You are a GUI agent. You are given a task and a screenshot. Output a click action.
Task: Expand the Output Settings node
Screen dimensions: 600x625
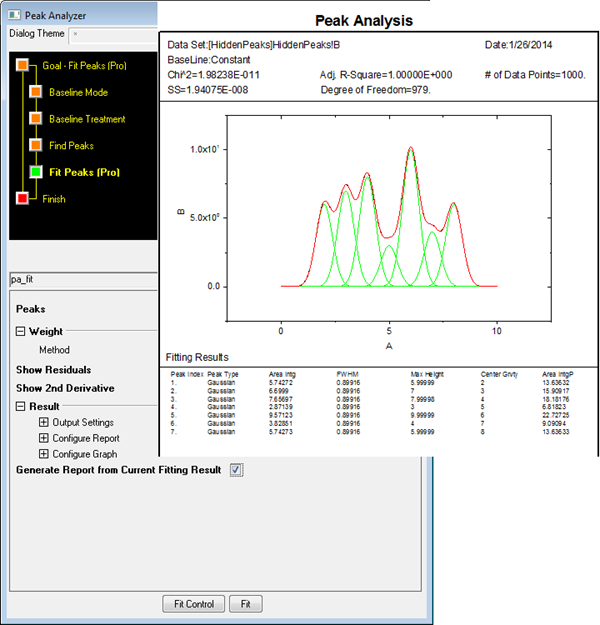pyautogui.click(x=44, y=423)
